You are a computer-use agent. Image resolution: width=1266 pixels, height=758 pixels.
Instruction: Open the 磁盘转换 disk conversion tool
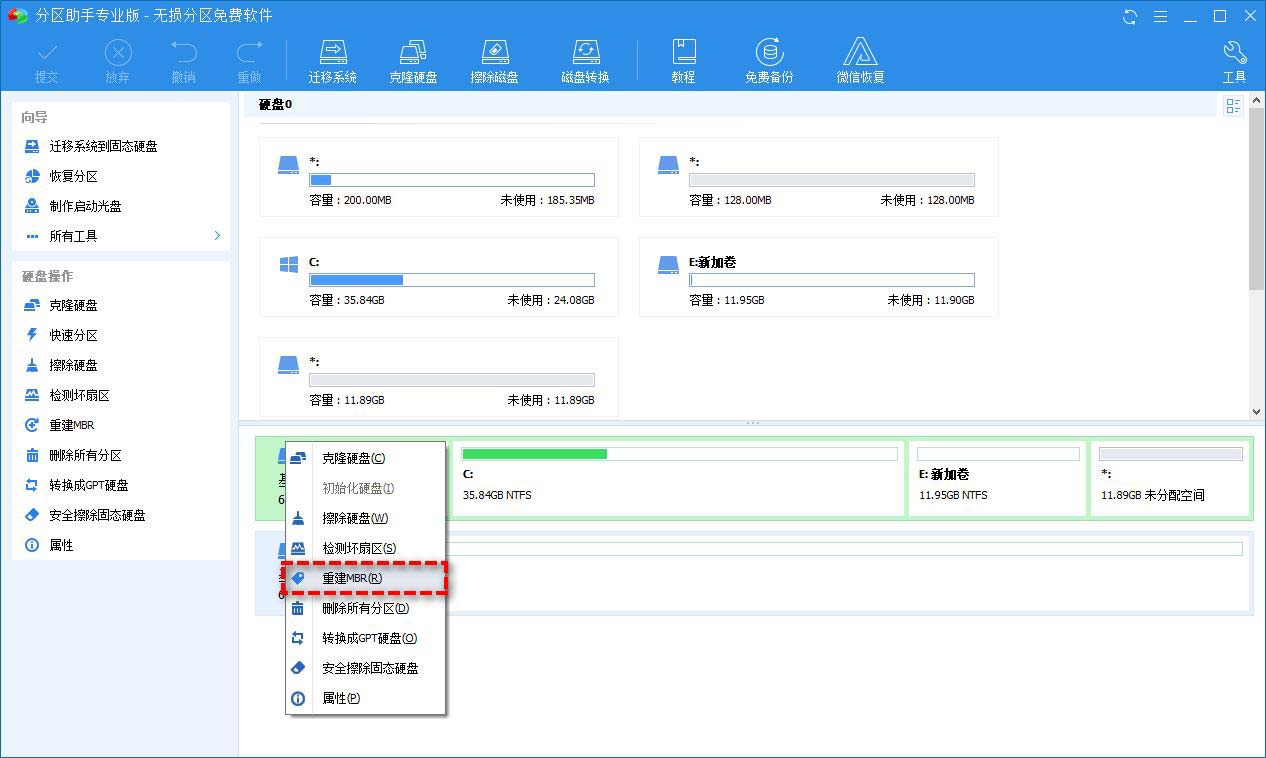pyautogui.click(x=585, y=58)
